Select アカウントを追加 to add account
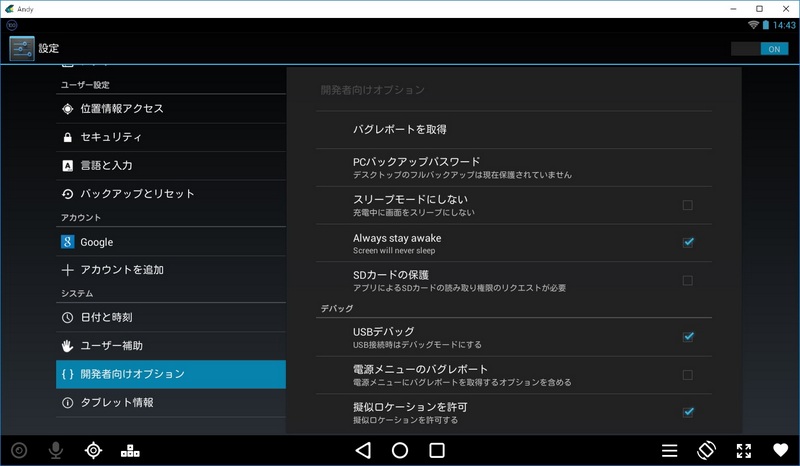 [171, 270]
